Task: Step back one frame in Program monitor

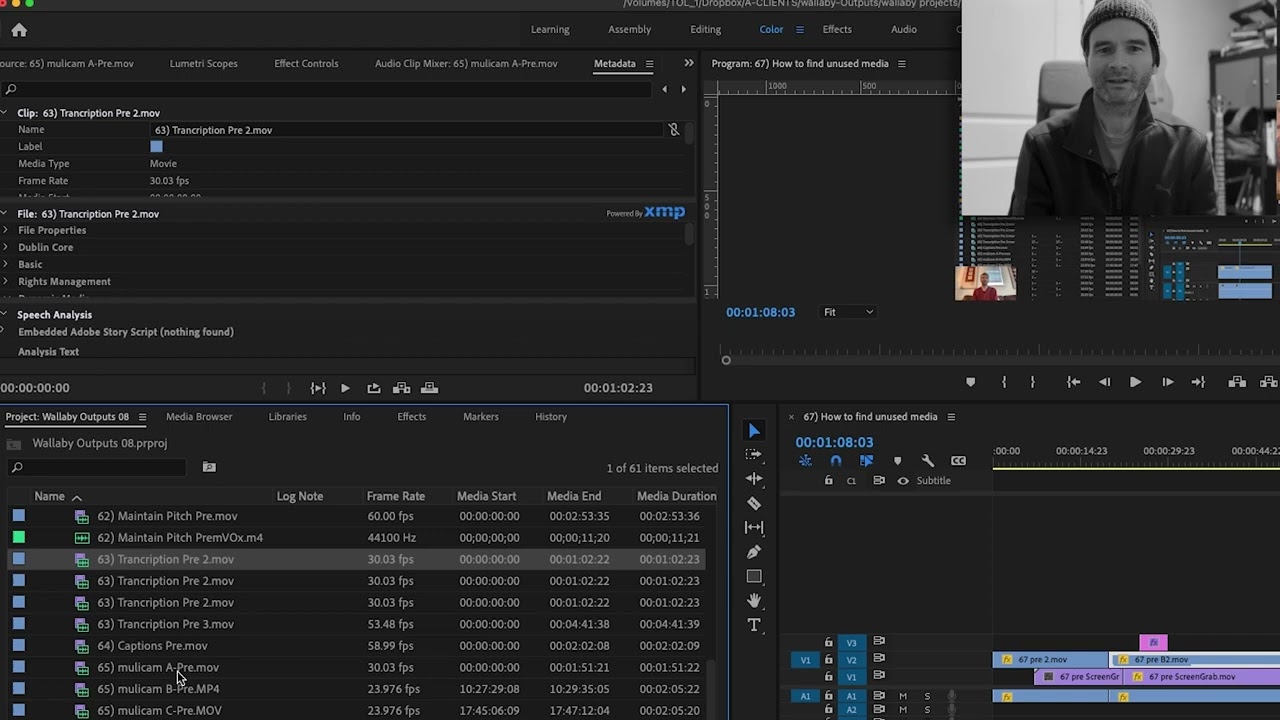Action: 1104,382
